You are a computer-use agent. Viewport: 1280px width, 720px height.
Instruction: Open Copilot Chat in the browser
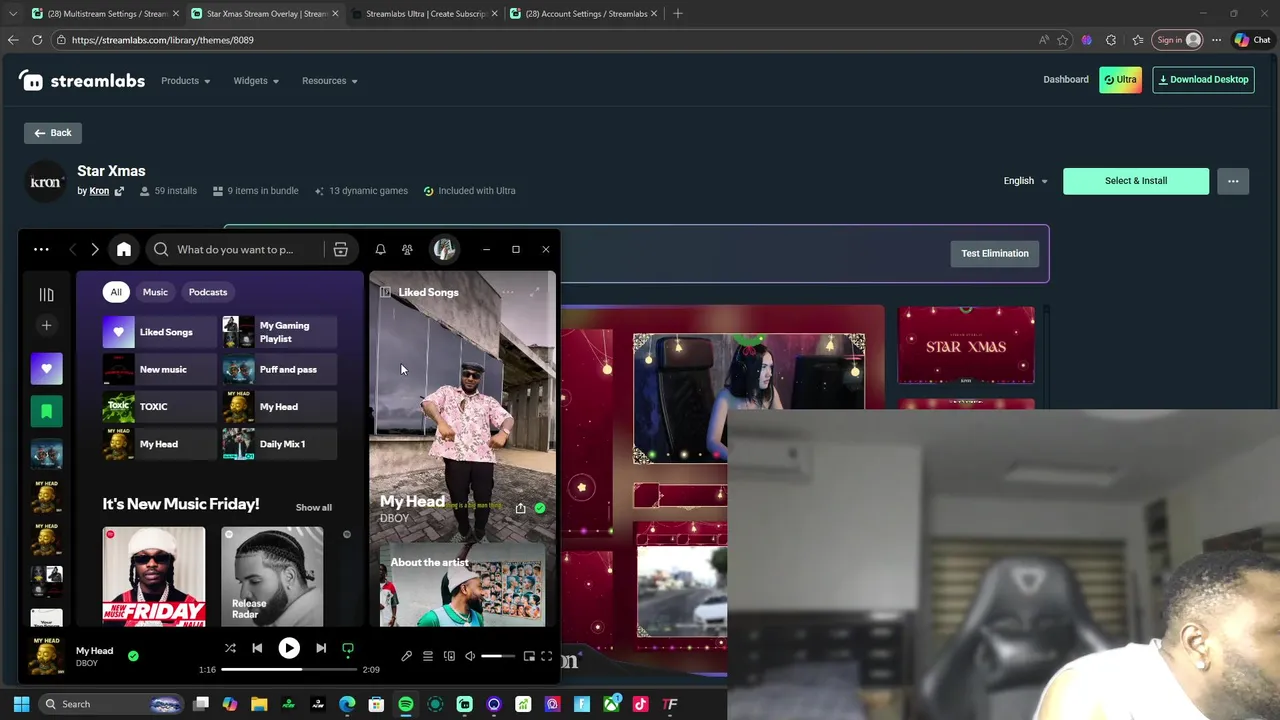[x=1252, y=40]
